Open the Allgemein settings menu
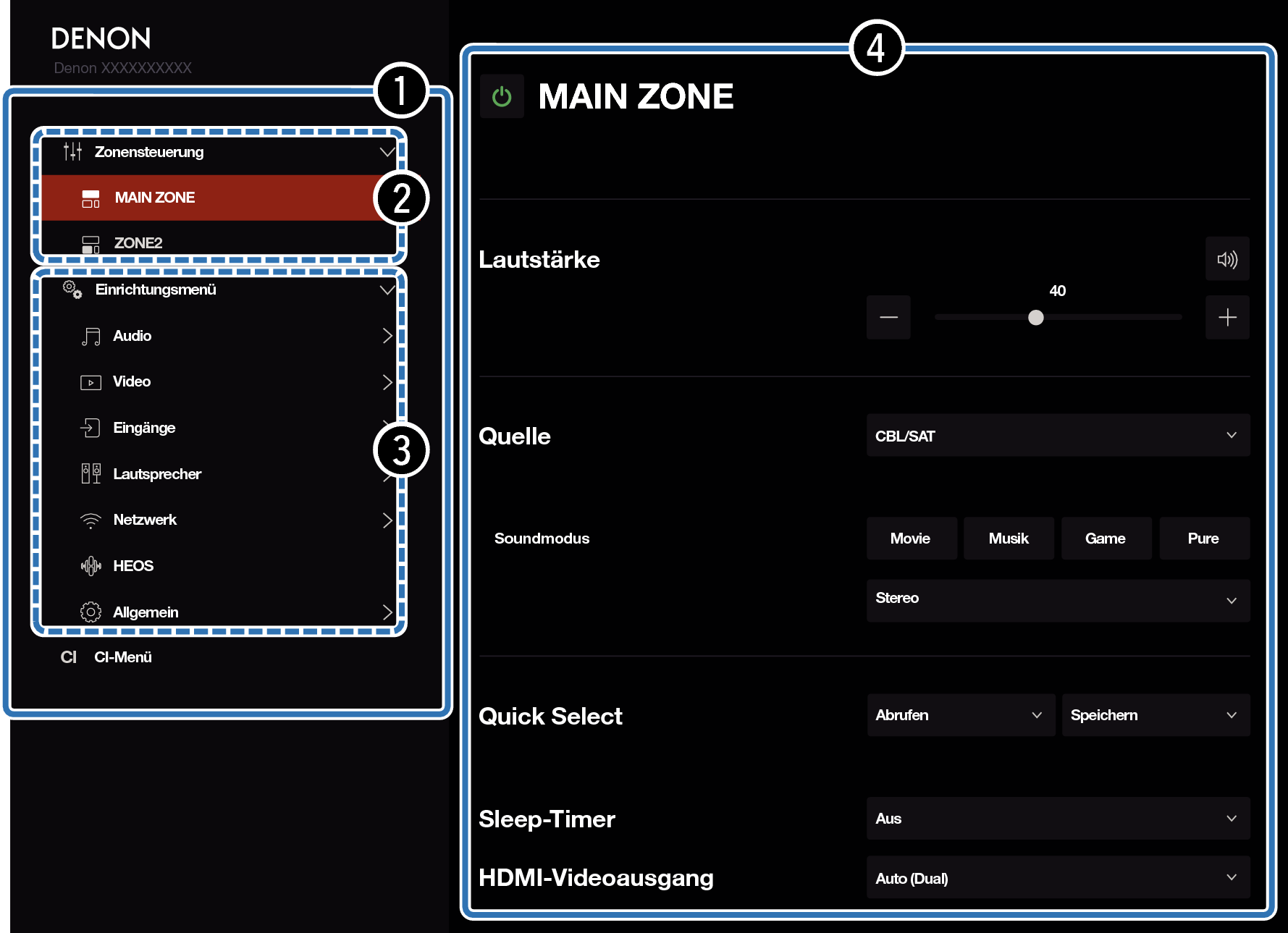This screenshot has height=933, width=1288. [146, 612]
